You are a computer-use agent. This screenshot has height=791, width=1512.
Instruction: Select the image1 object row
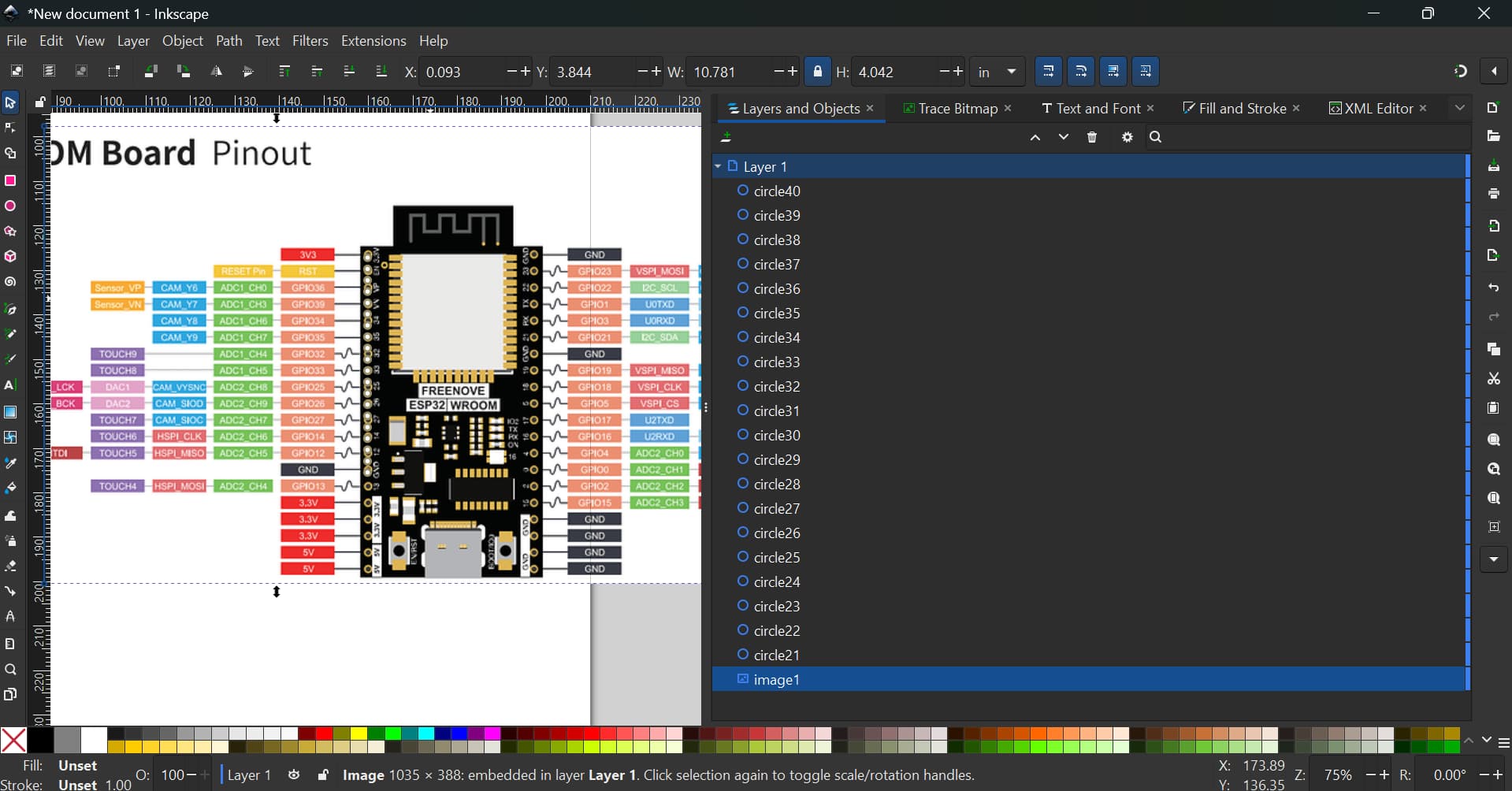coord(1088,679)
